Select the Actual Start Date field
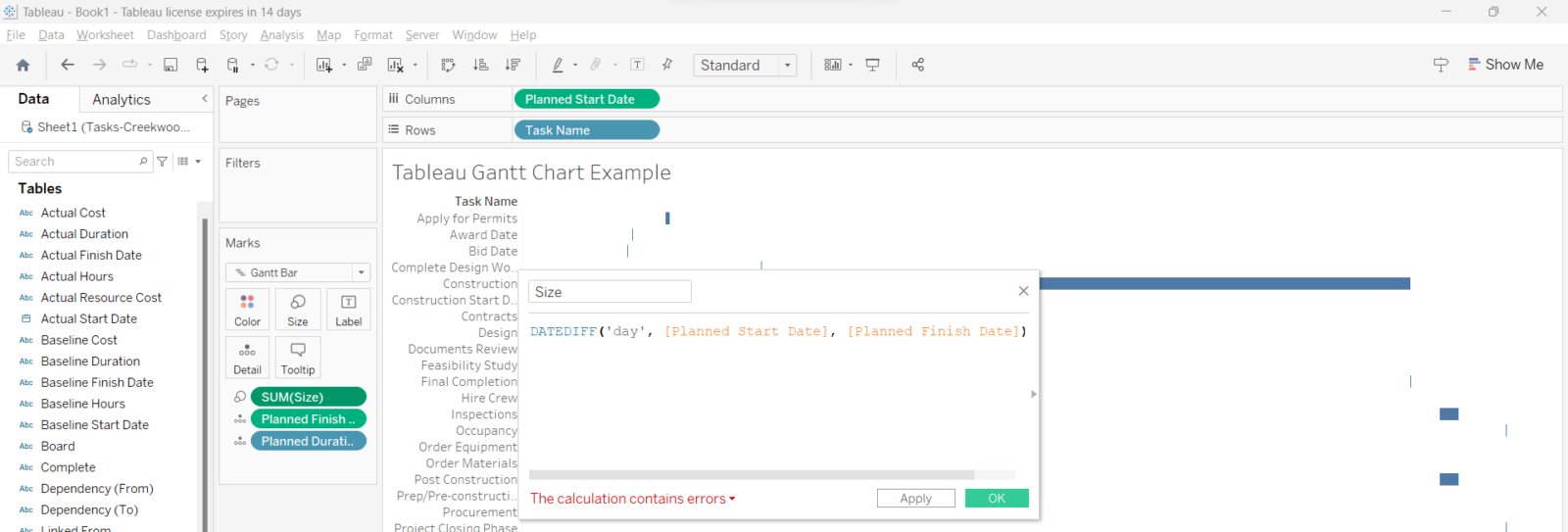Viewport: 1568px width, 532px height. [88, 319]
